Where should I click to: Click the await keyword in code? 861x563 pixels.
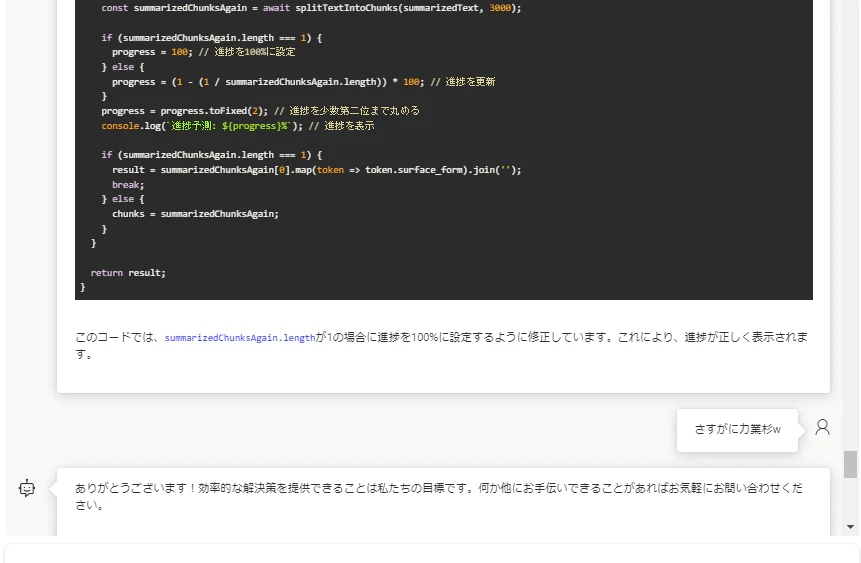pyautogui.click(x=276, y=8)
